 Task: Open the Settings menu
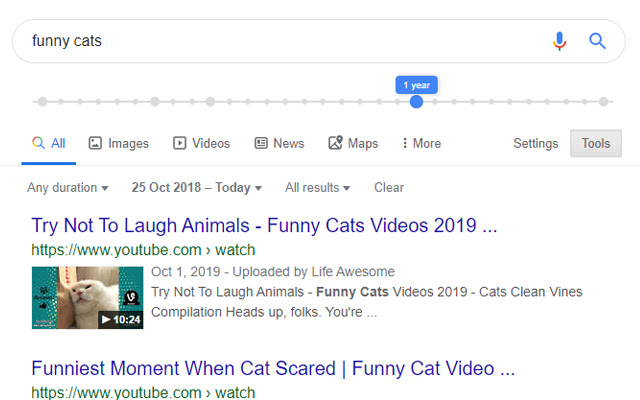click(536, 143)
